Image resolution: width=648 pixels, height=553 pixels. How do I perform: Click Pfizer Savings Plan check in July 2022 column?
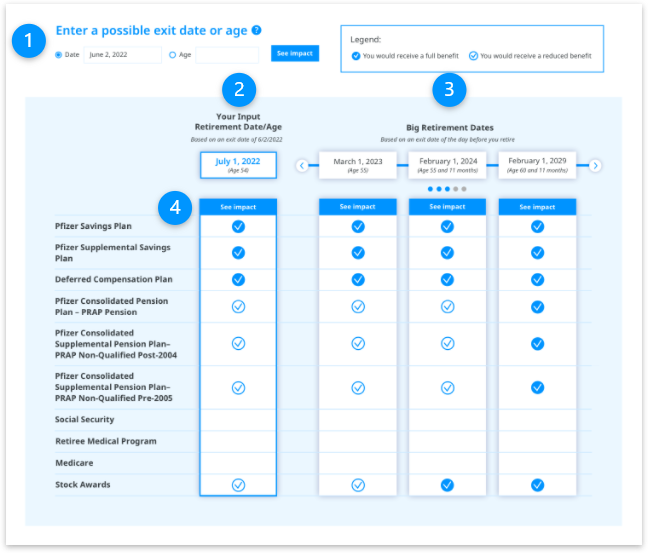pyautogui.click(x=238, y=226)
